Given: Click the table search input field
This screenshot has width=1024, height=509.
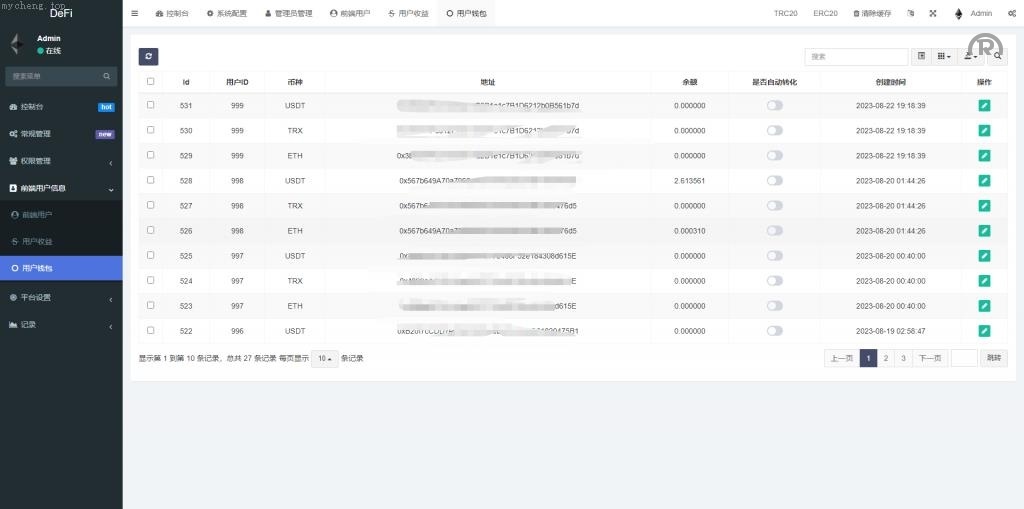Looking at the screenshot, I should (857, 57).
